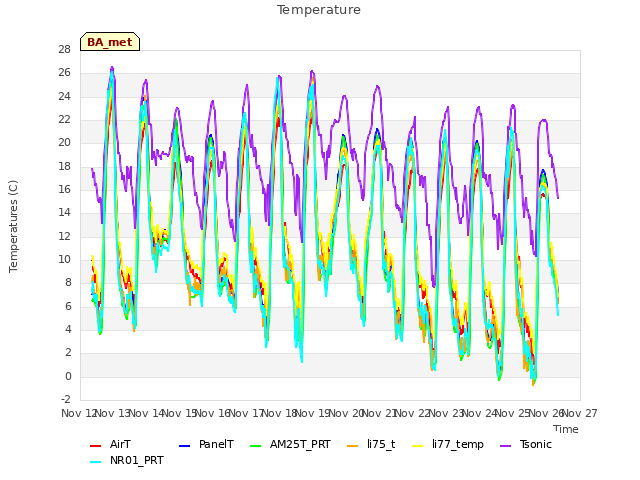
Task: Toggle the PanelT legend entry
Action: click(207, 444)
